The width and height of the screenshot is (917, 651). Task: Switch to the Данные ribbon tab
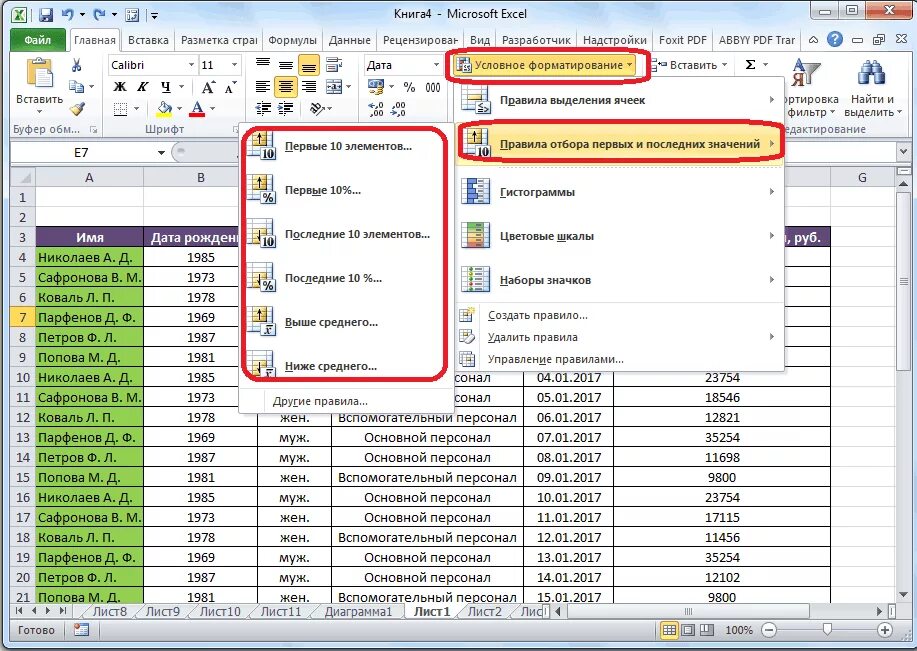coord(349,40)
